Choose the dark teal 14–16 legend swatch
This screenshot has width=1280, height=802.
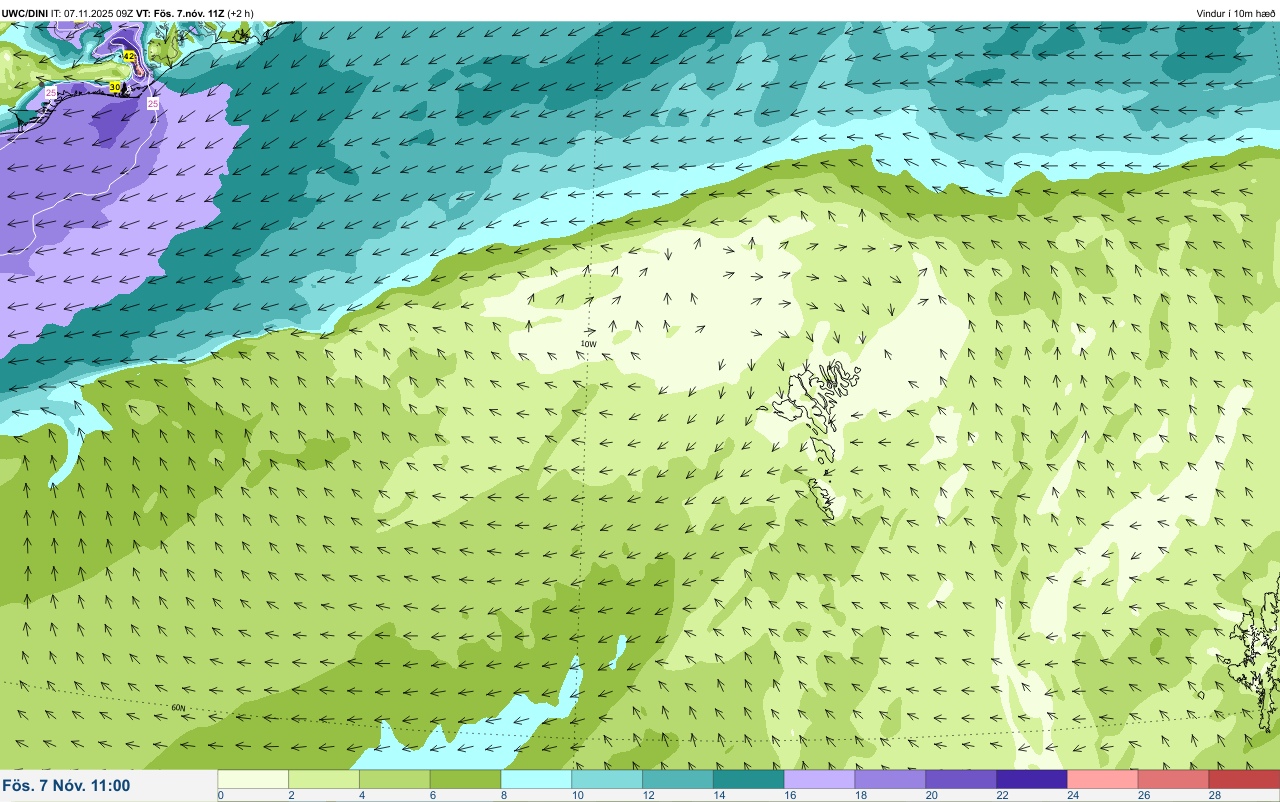(749, 779)
